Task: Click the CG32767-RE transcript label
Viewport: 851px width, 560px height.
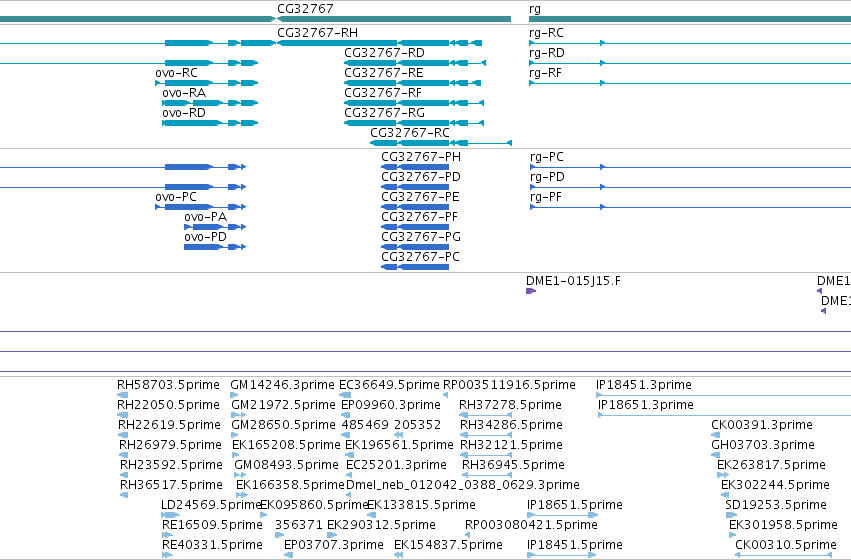Action: pos(384,73)
